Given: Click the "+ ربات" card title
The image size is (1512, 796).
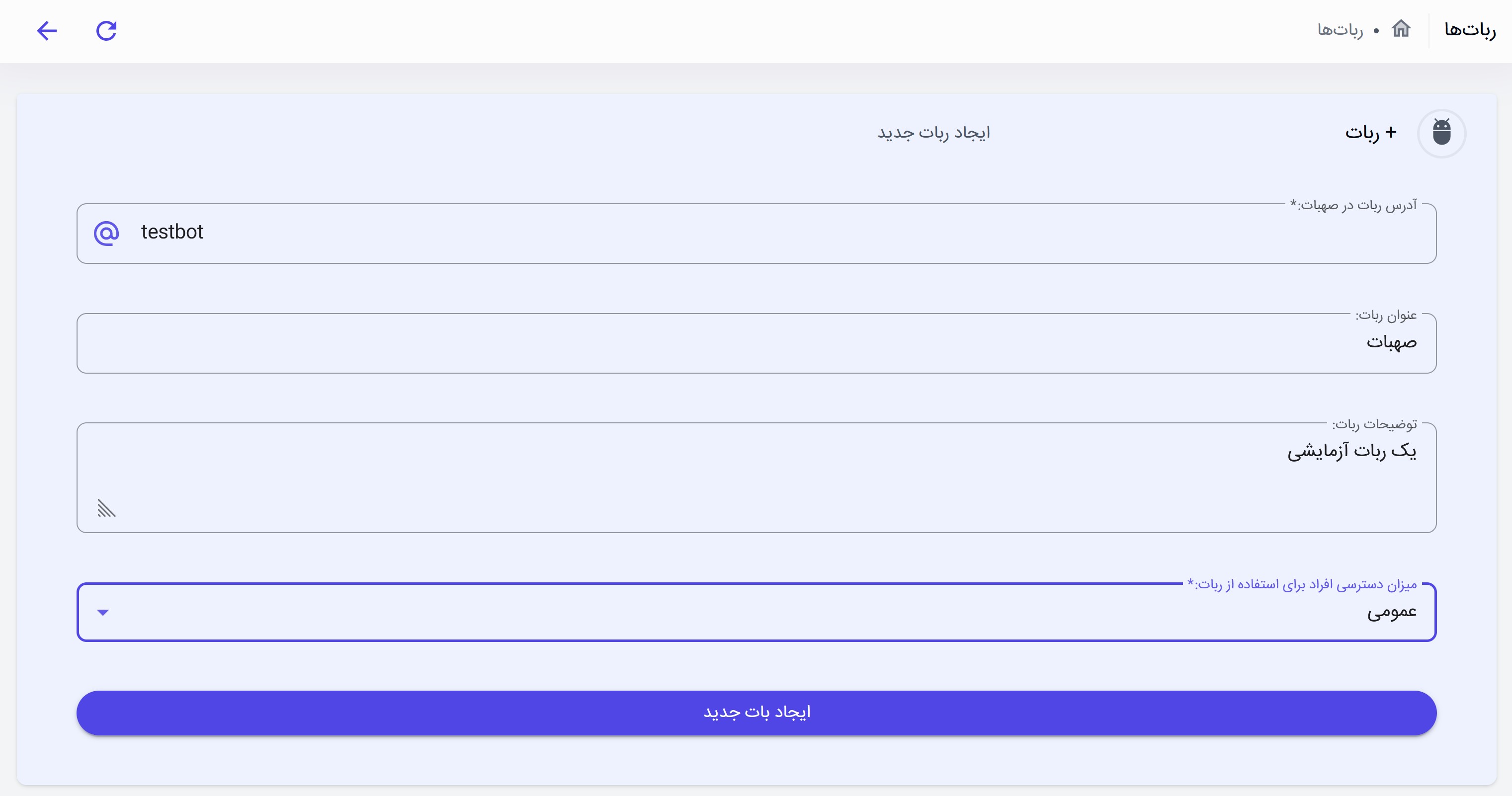Looking at the screenshot, I should (x=1370, y=133).
